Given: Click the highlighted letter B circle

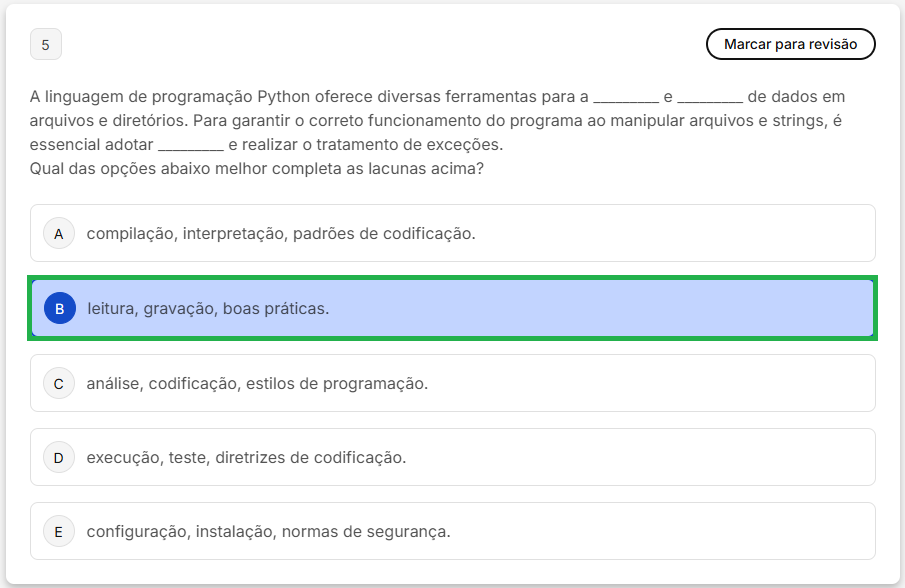Looking at the screenshot, I should [x=59, y=309].
